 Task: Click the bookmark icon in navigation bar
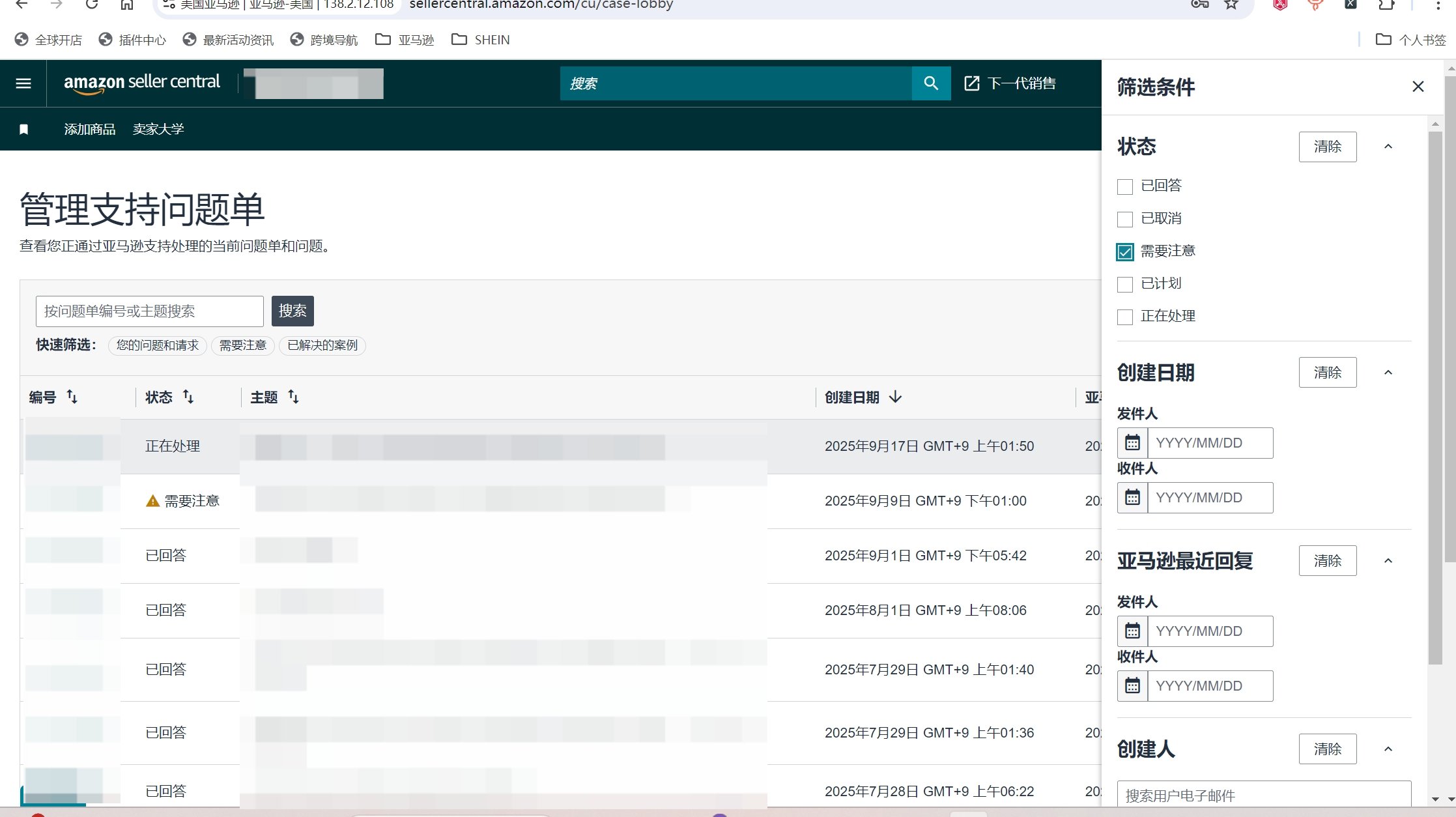pyautogui.click(x=24, y=129)
